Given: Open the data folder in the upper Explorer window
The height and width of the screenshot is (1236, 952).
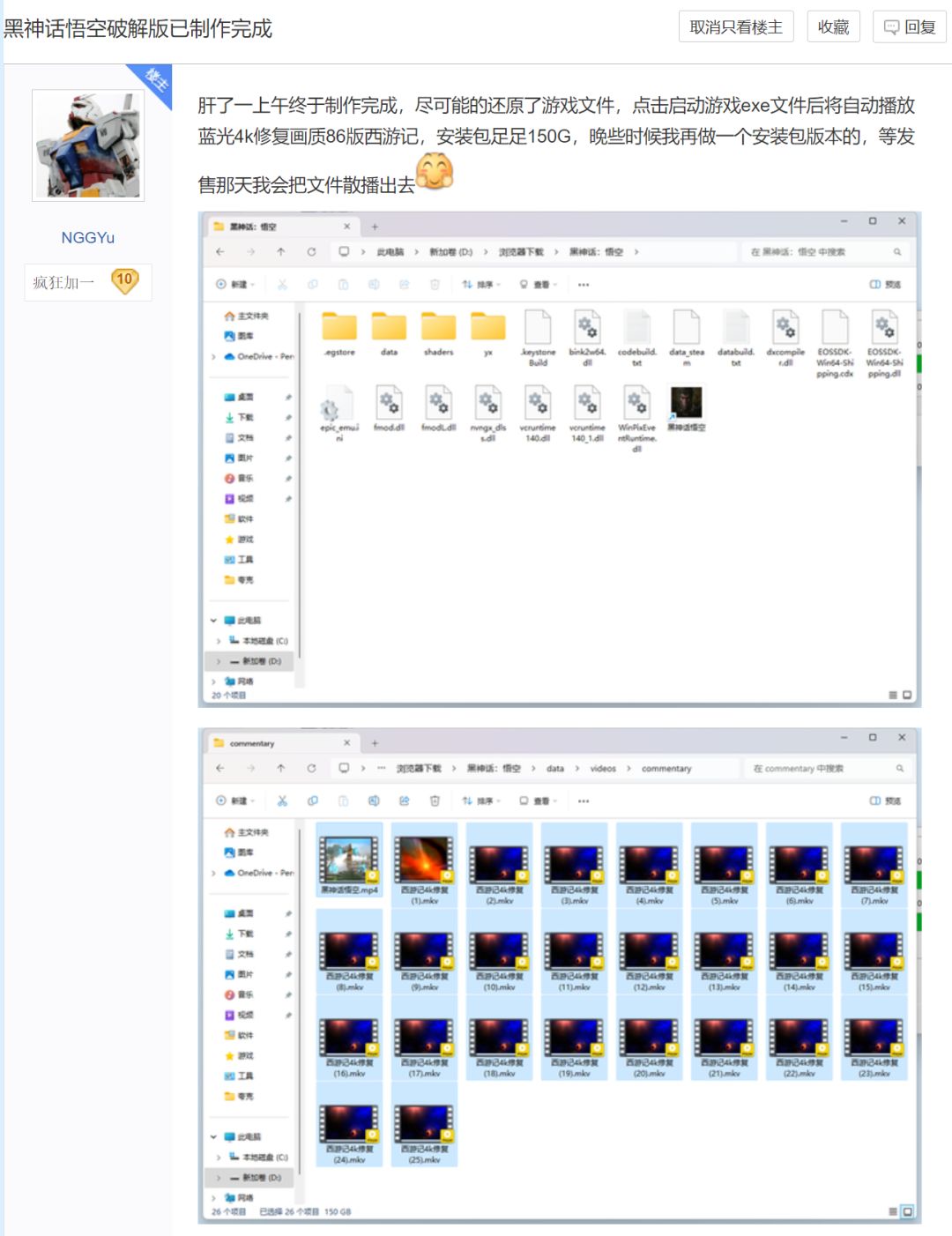Looking at the screenshot, I should coord(389,333).
